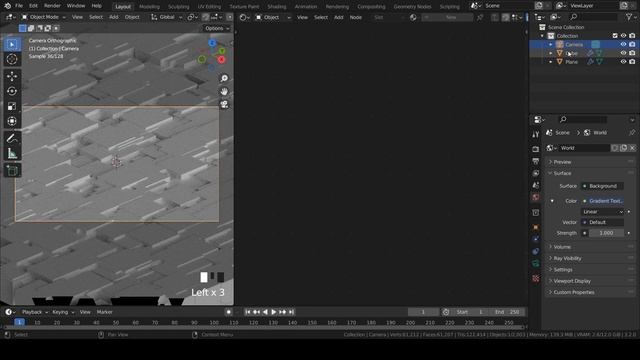The height and width of the screenshot is (360, 640).
Task: Open the Object properties tab
Action: [536, 227]
